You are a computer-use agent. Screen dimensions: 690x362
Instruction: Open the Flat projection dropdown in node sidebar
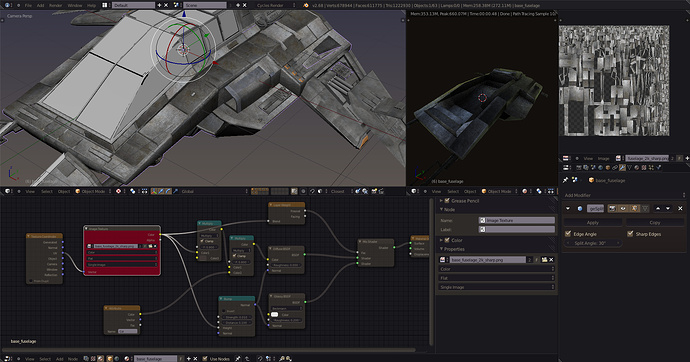pos(497,278)
